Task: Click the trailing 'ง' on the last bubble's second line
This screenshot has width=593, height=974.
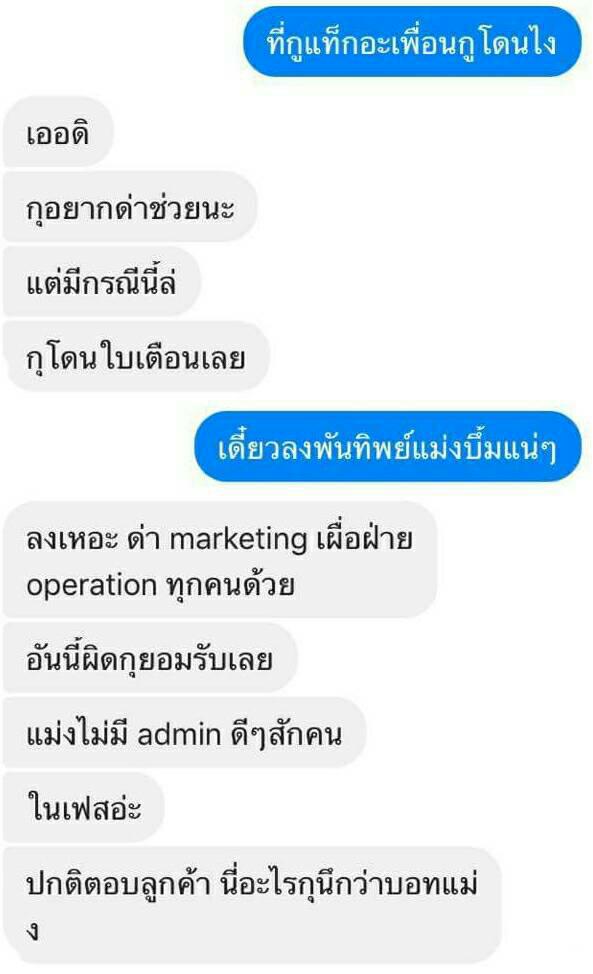Action: [x=33, y=930]
